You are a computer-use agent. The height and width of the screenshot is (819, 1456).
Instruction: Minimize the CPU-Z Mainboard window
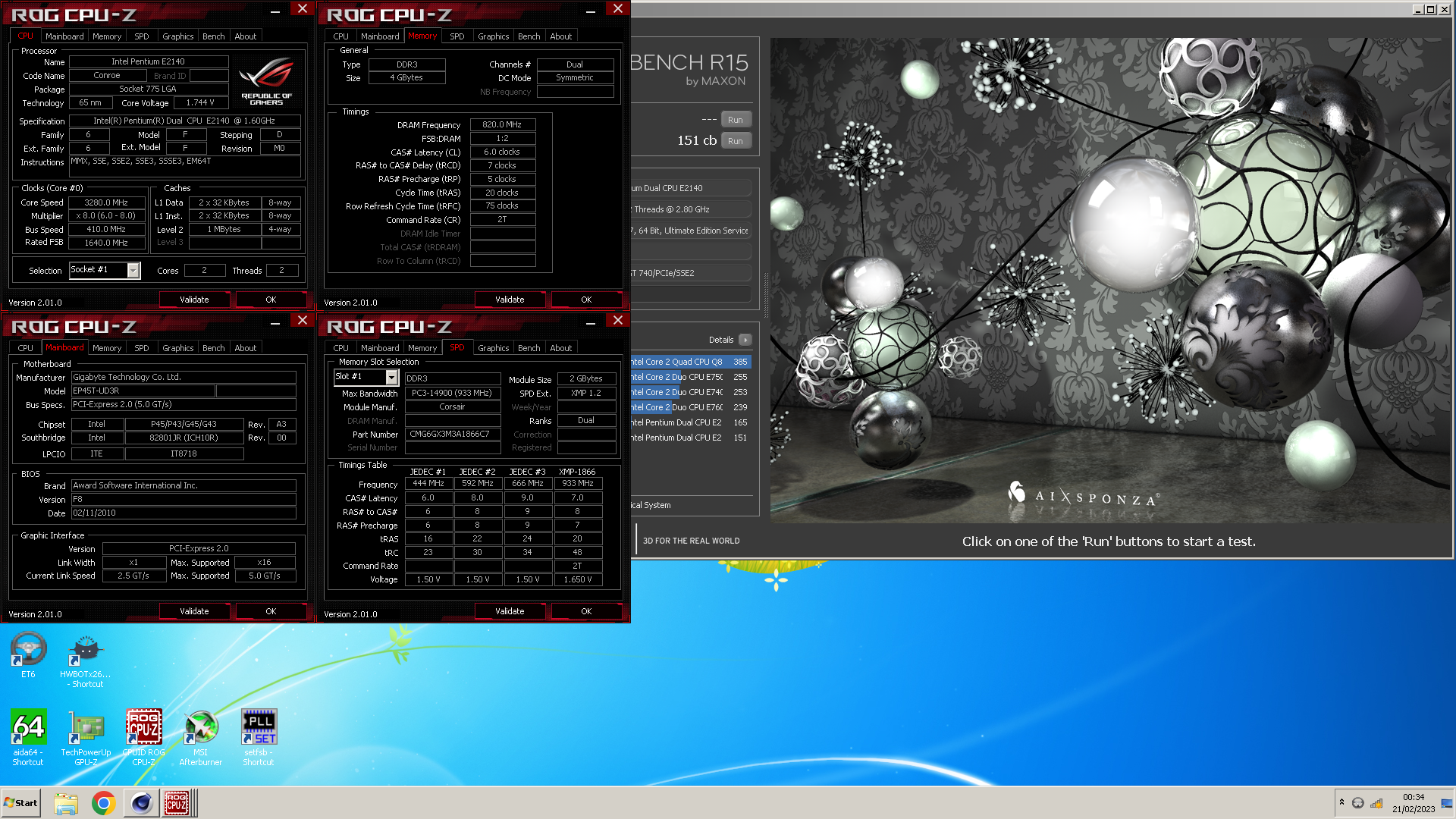coord(275,322)
